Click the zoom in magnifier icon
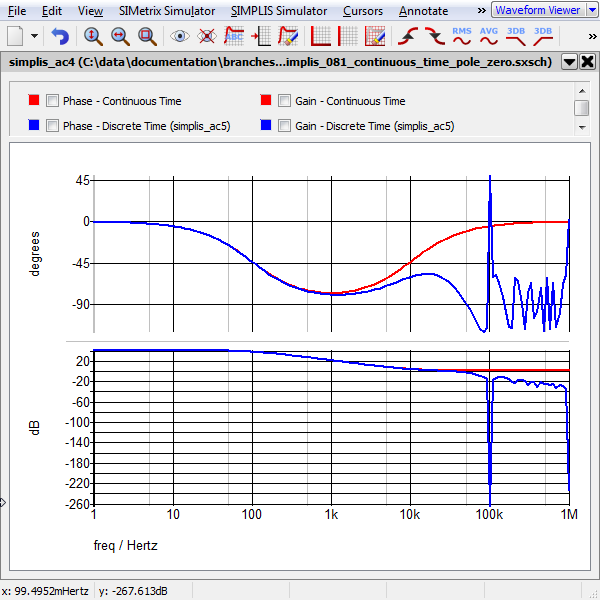The width and height of the screenshot is (600, 600). click(x=93, y=36)
